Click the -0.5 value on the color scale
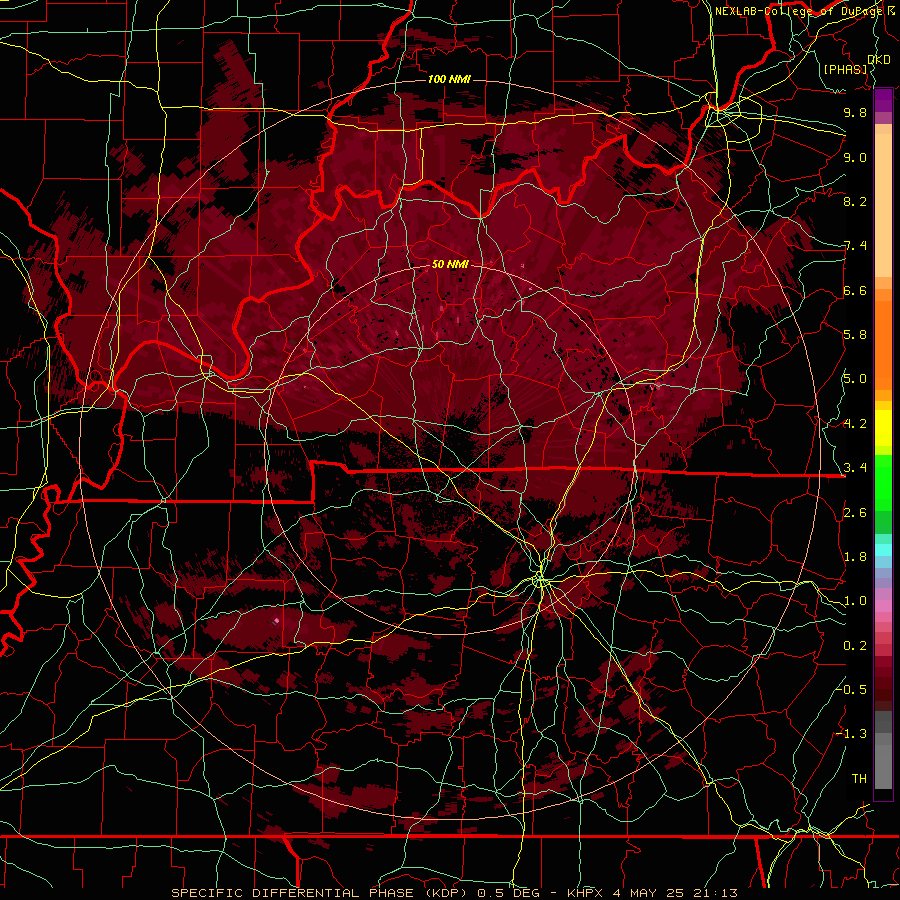Screen dimensions: 900x900 coord(852,690)
